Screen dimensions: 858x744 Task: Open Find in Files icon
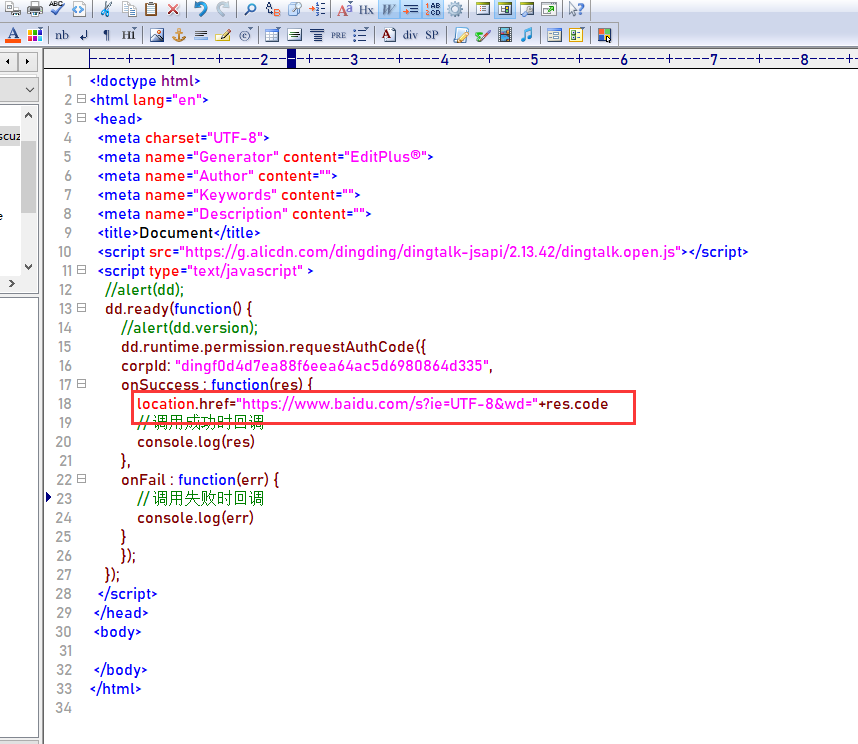pos(295,9)
